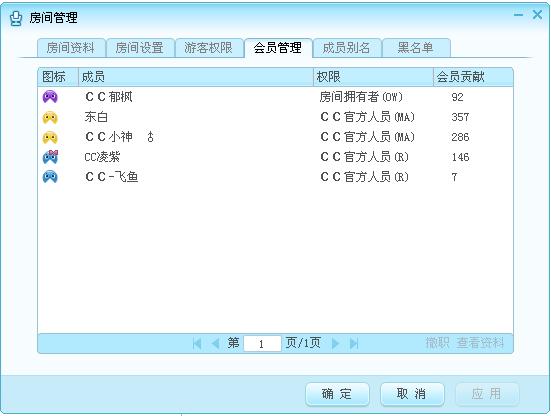
Task: Sort by the 会员贡献 column header
Action: 473,77
